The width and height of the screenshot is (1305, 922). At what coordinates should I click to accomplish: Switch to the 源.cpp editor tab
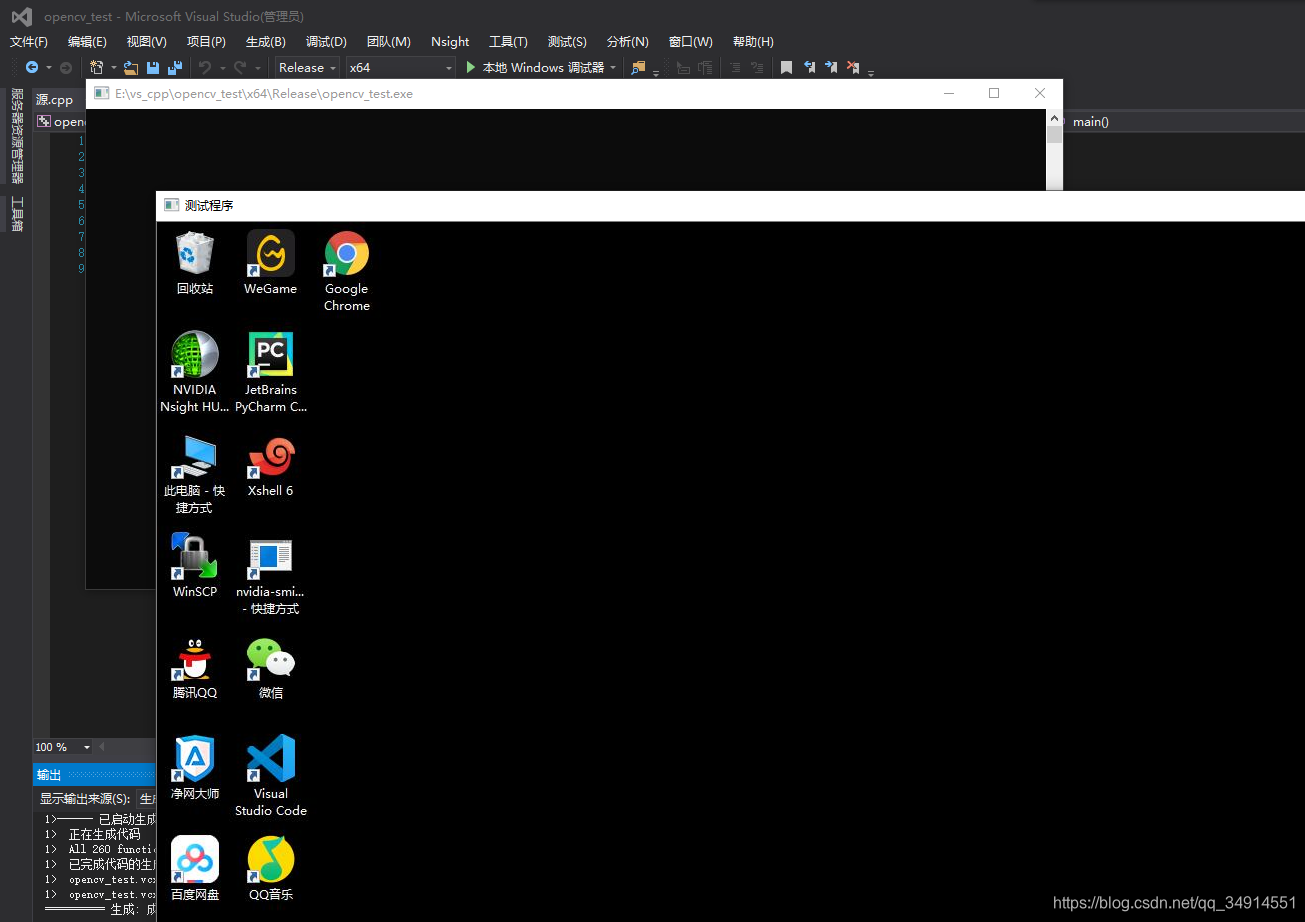pos(55,100)
